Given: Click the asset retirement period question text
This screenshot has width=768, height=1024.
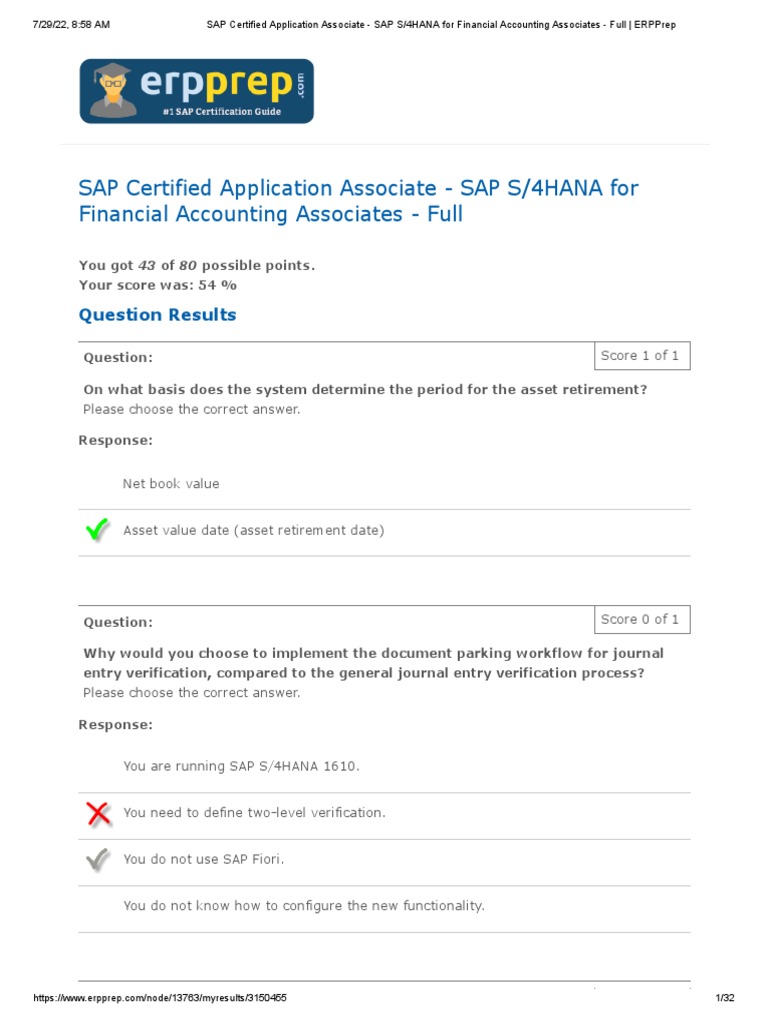Looking at the screenshot, I should pos(365,390).
